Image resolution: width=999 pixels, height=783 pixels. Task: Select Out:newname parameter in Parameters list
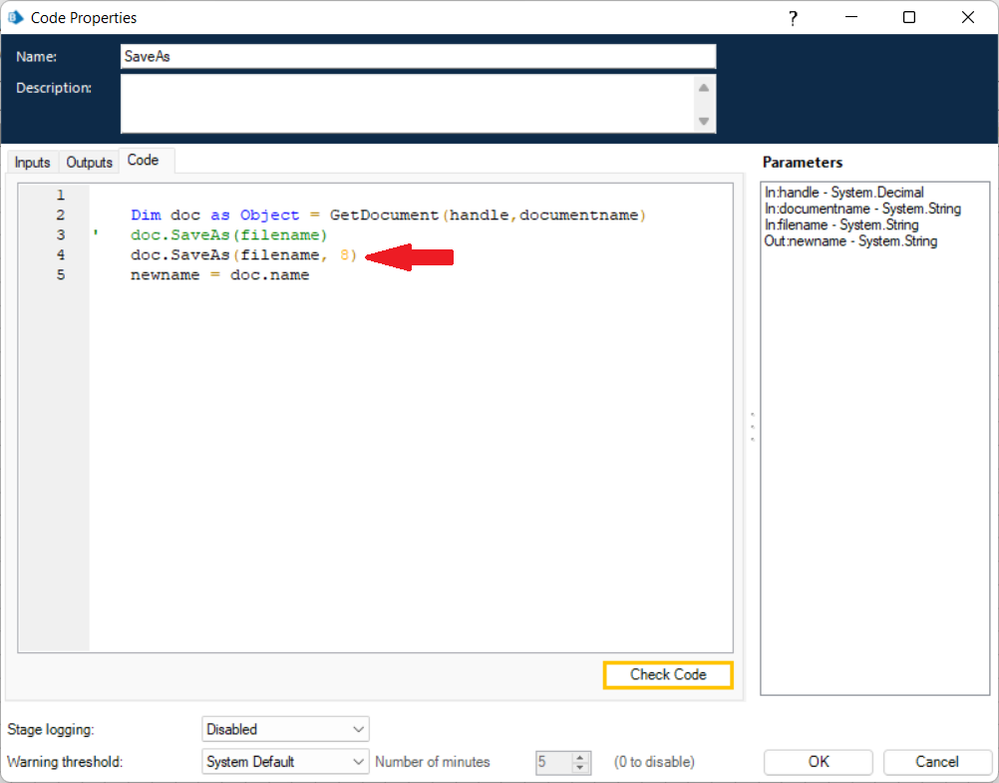coord(850,241)
